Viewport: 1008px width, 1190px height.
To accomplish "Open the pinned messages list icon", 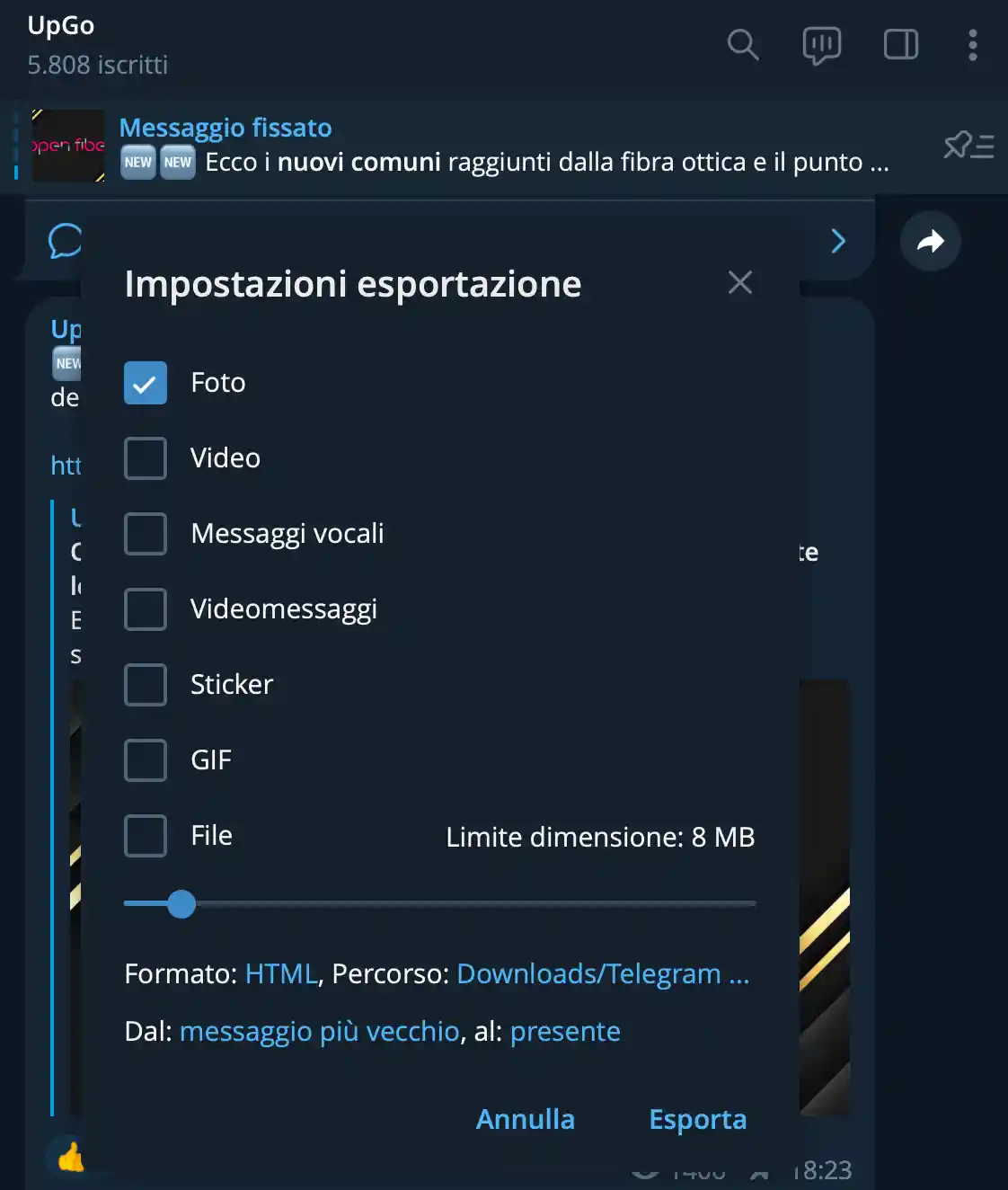I will click(968, 145).
